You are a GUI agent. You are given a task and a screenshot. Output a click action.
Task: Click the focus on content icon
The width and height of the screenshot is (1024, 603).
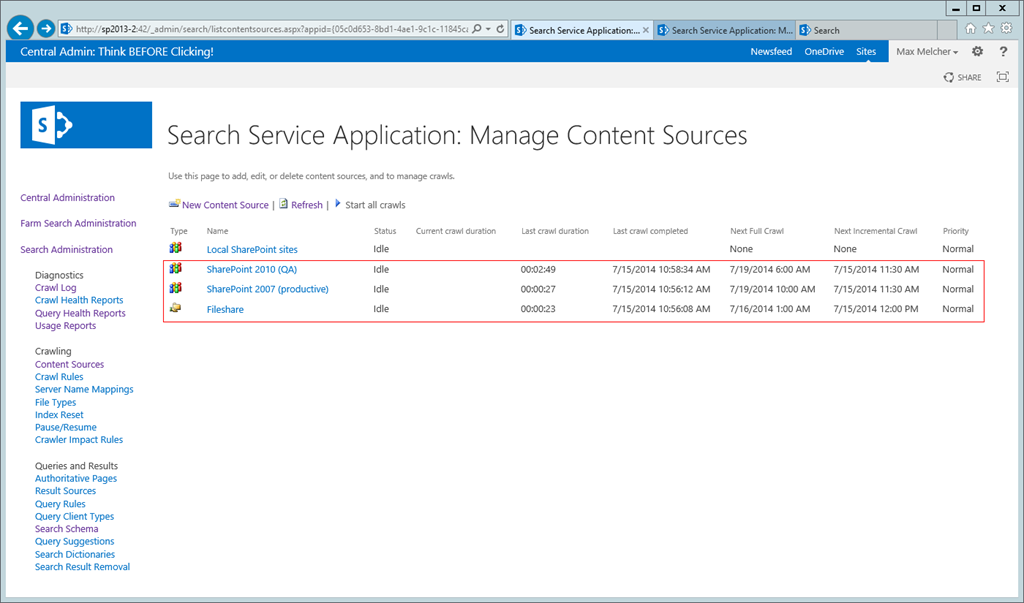point(1003,77)
